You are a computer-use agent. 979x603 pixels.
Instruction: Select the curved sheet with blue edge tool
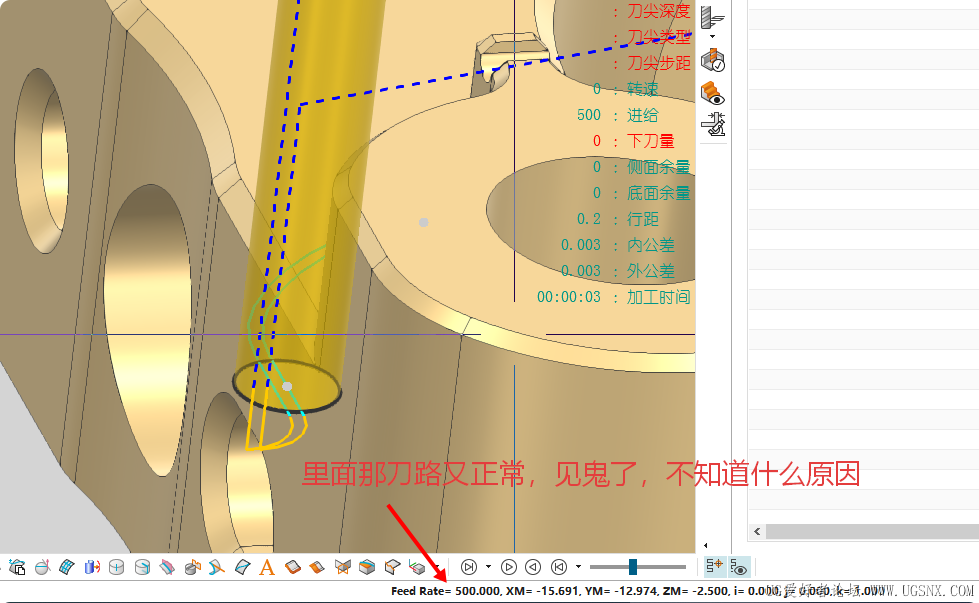point(242,567)
